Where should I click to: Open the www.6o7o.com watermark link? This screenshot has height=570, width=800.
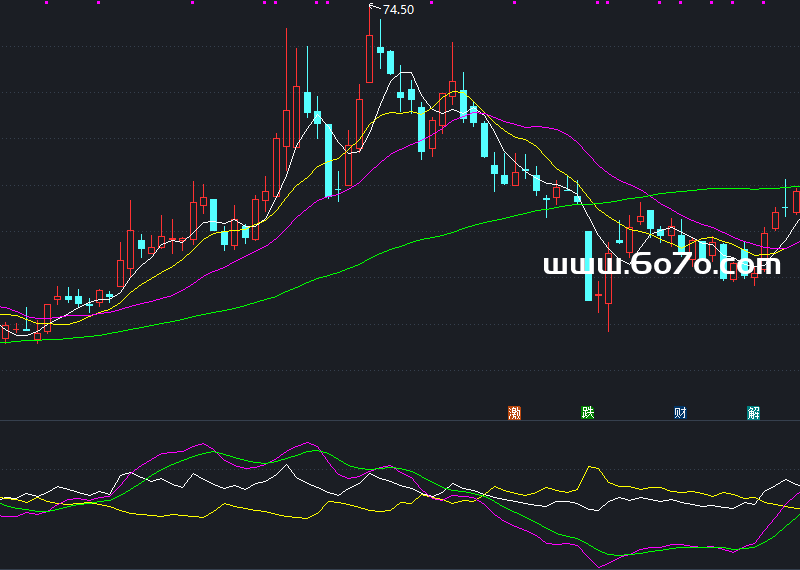pos(661,265)
